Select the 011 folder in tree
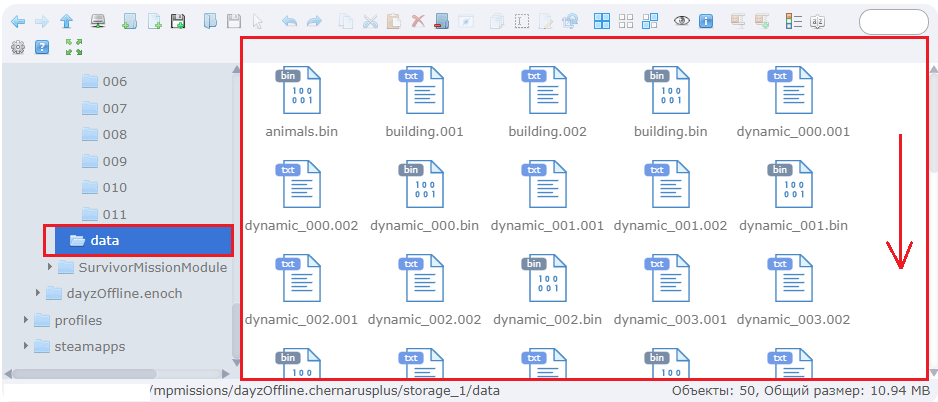 point(104,214)
